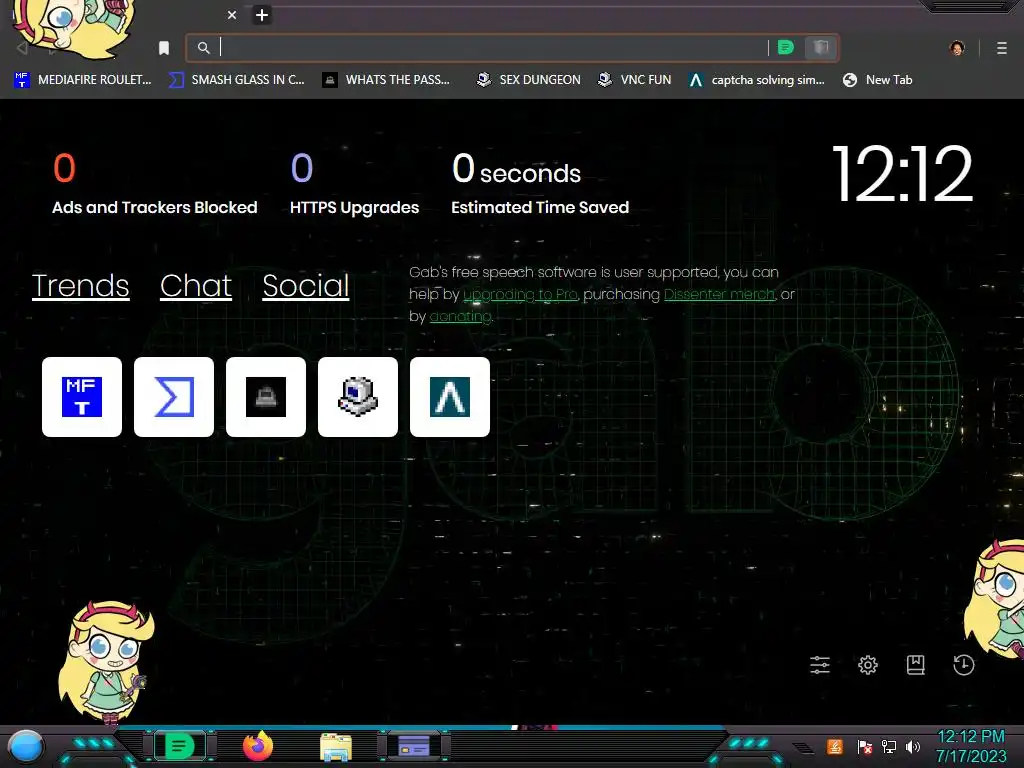Open settings gear icon on new tab page
This screenshot has height=768, width=1024.
(x=868, y=665)
